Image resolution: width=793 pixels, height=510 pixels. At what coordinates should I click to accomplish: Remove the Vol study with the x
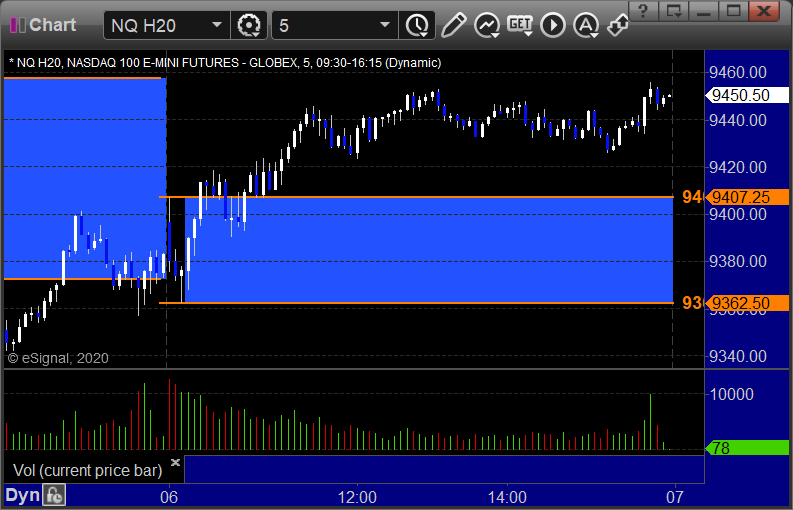175,462
